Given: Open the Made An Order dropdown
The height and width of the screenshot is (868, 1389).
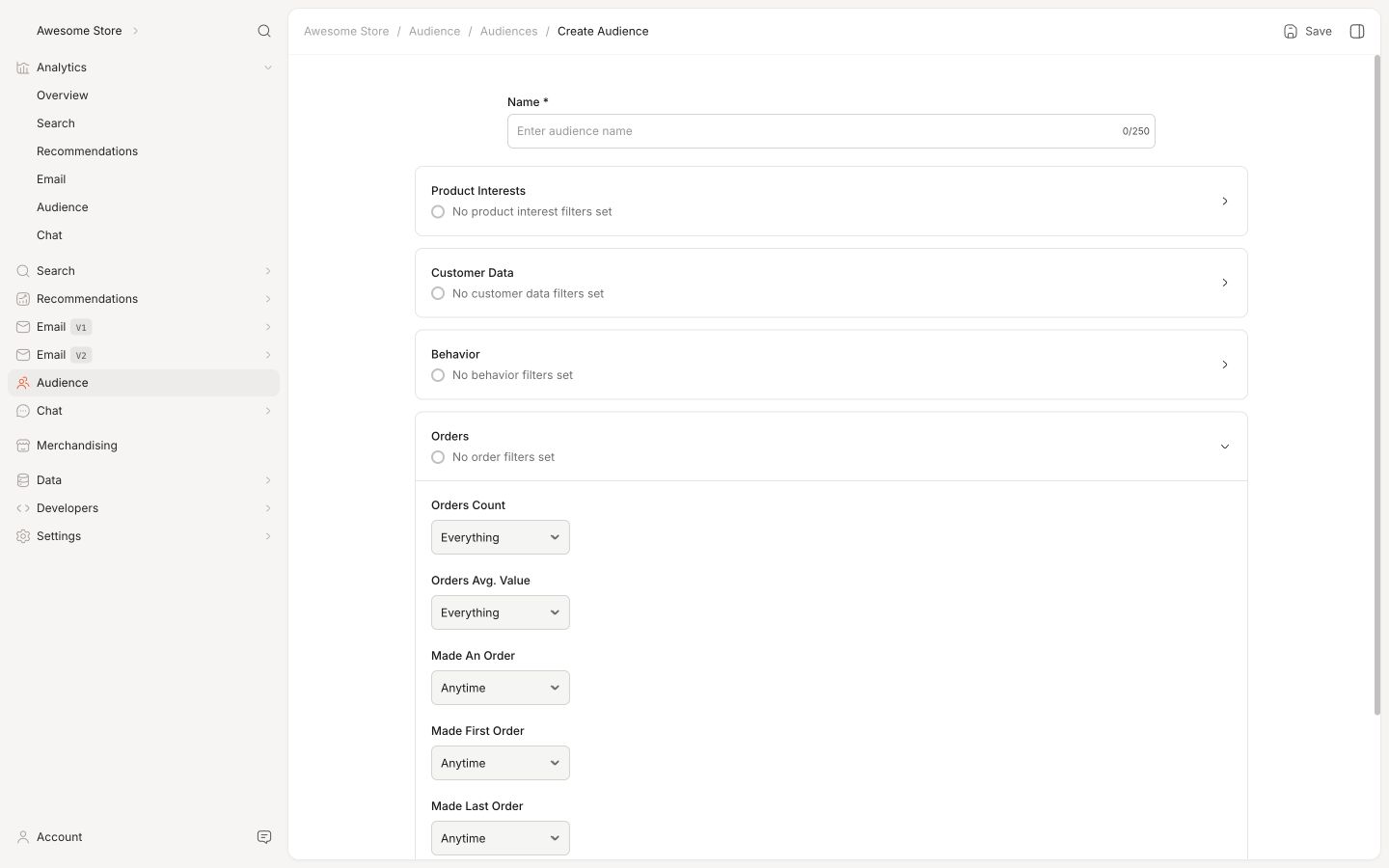Looking at the screenshot, I should [x=501, y=688].
